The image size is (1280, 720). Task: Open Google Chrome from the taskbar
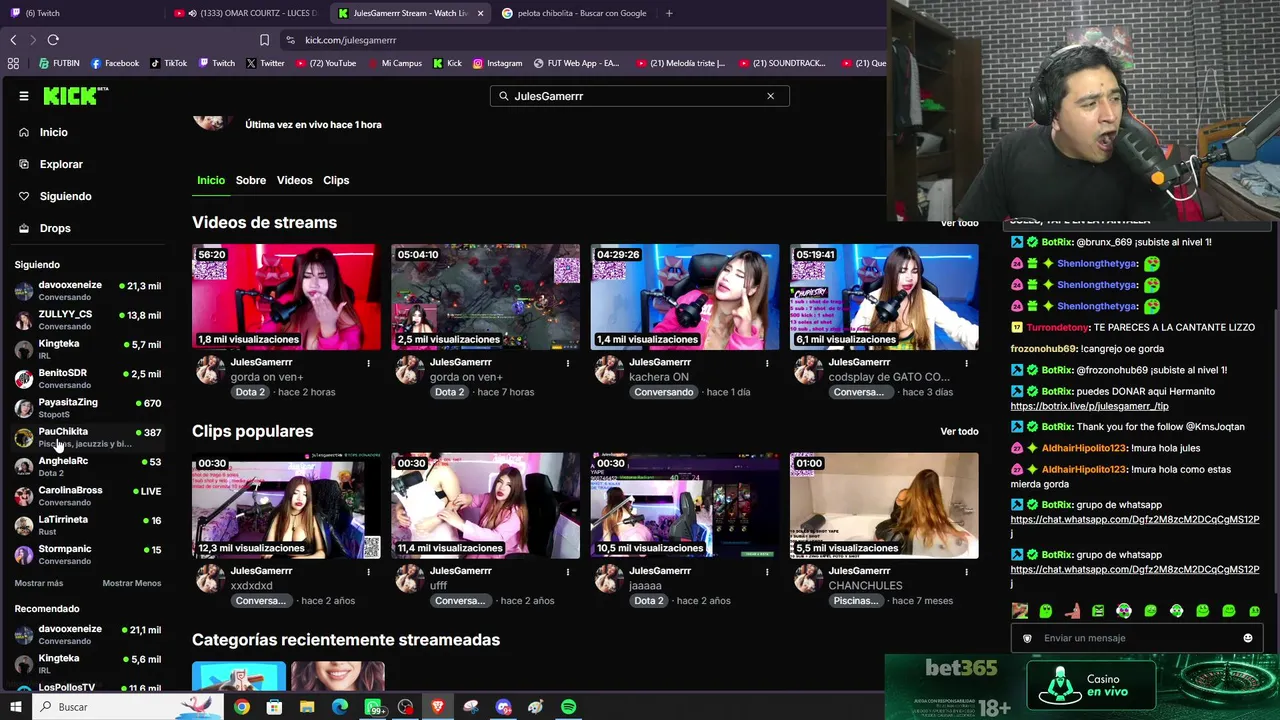click(242, 707)
